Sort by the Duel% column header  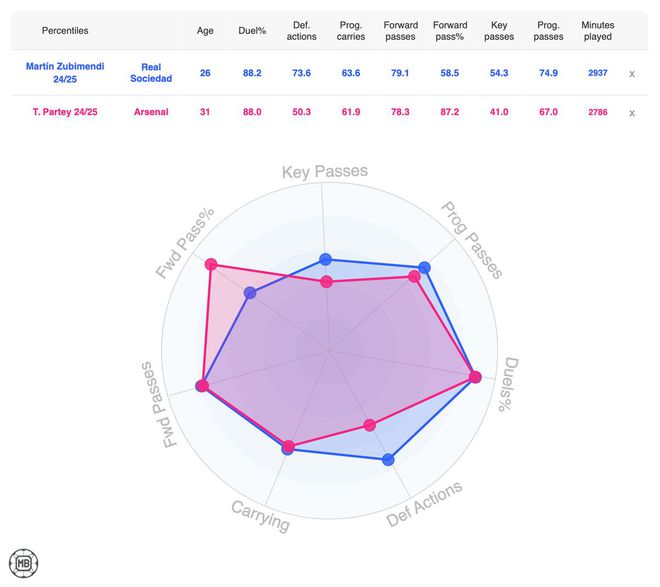coord(251,30)
